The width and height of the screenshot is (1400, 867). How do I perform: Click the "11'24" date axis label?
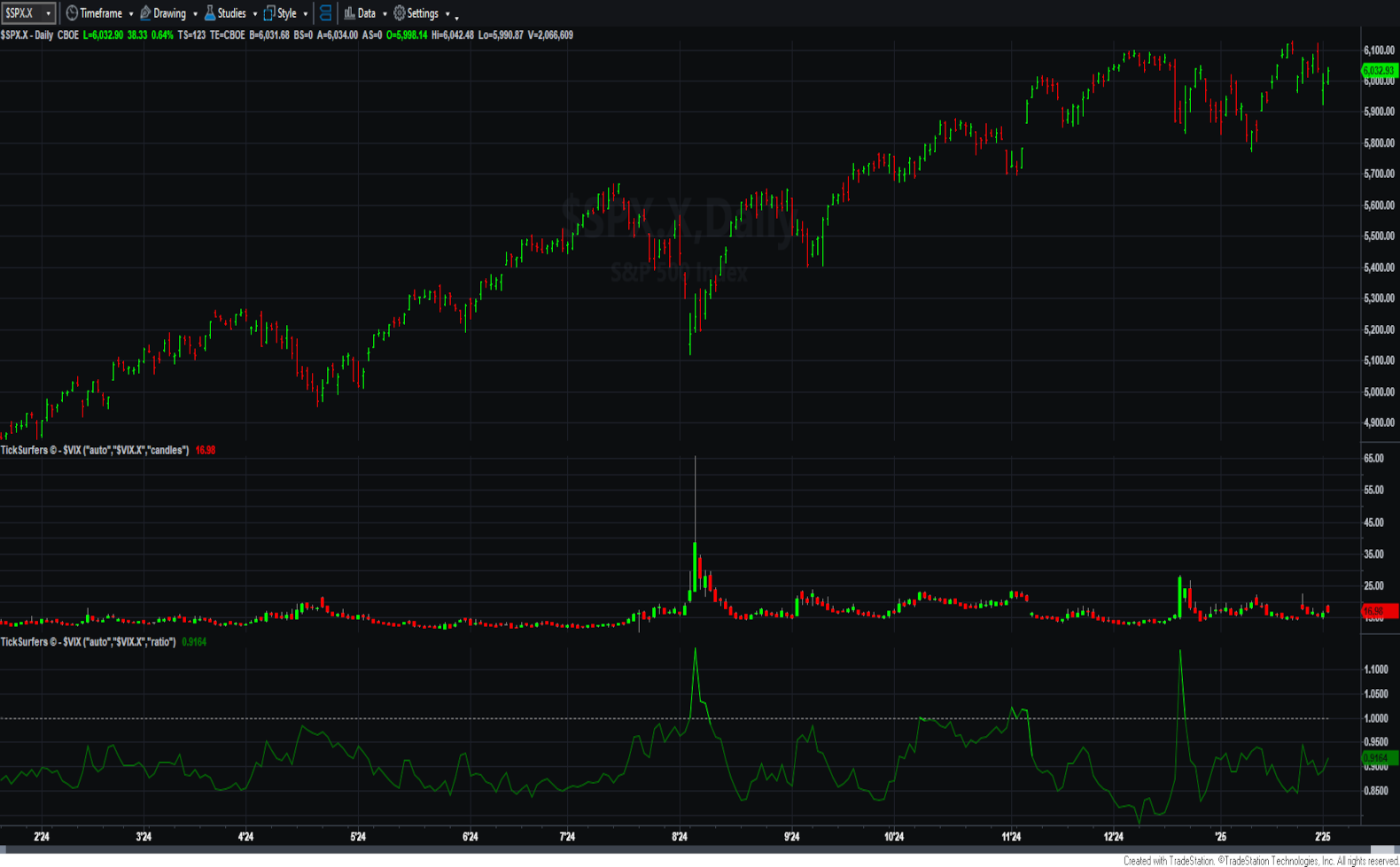1011,837
